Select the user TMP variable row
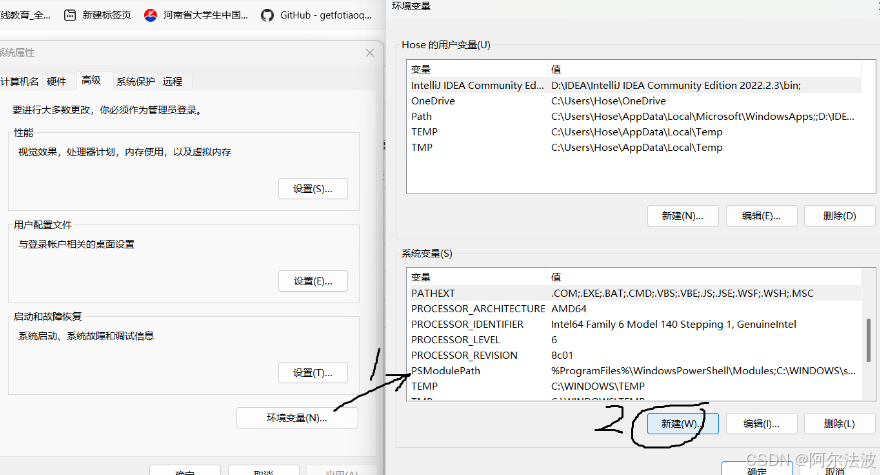 pos(634,147)
